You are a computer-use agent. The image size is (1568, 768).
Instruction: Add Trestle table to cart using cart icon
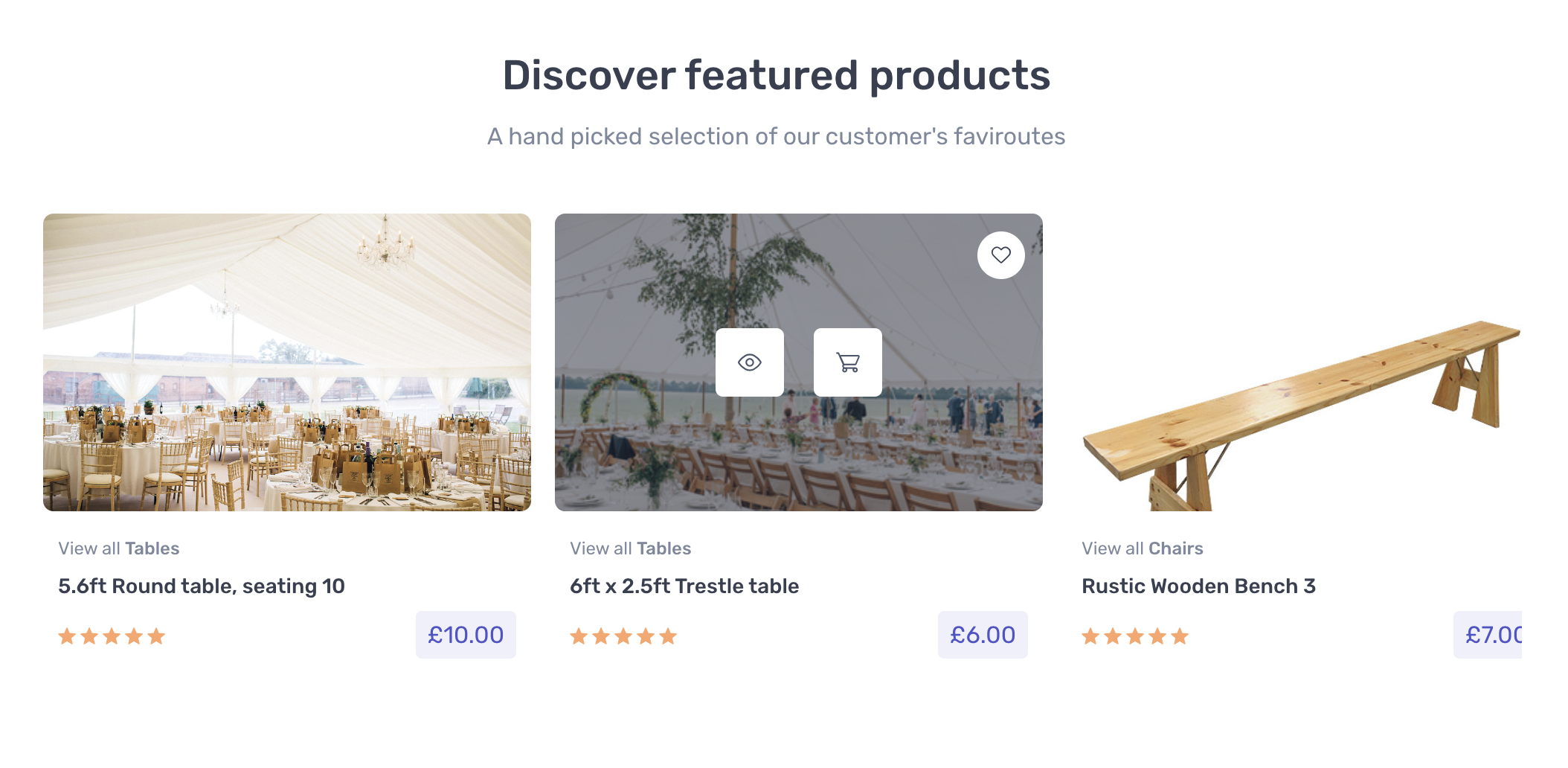tap(847, 362)
